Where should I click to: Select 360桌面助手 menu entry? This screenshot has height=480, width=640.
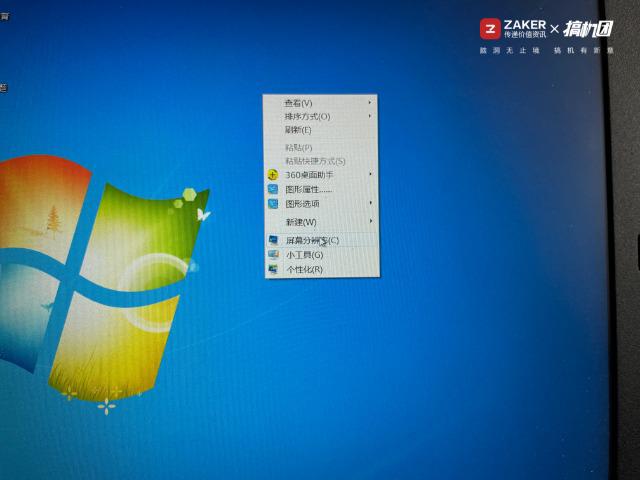point(320,175)
